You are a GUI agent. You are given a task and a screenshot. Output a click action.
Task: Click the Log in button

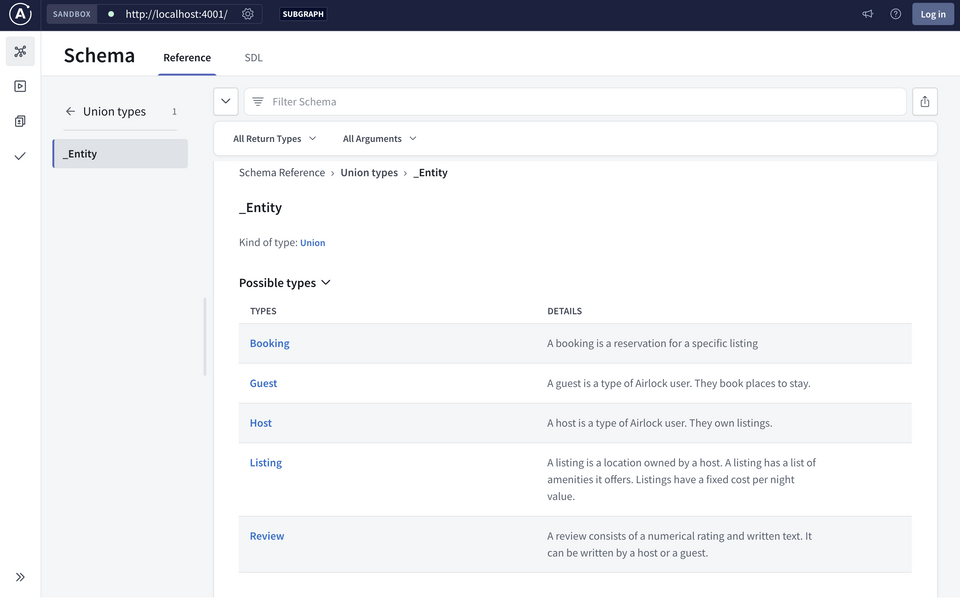pyautogui.click(x=932, y=14)
